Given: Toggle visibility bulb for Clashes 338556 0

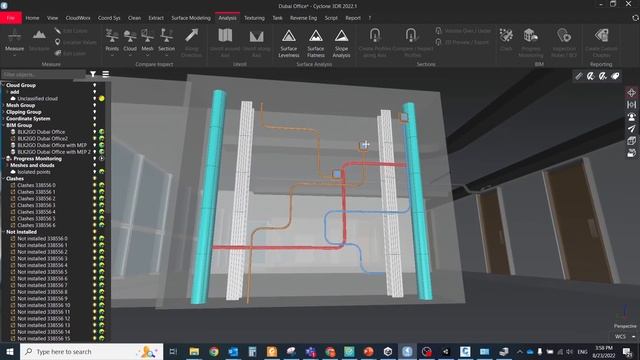Looking at the screenshot, I should pyautogui.click(x=95, y=185).
